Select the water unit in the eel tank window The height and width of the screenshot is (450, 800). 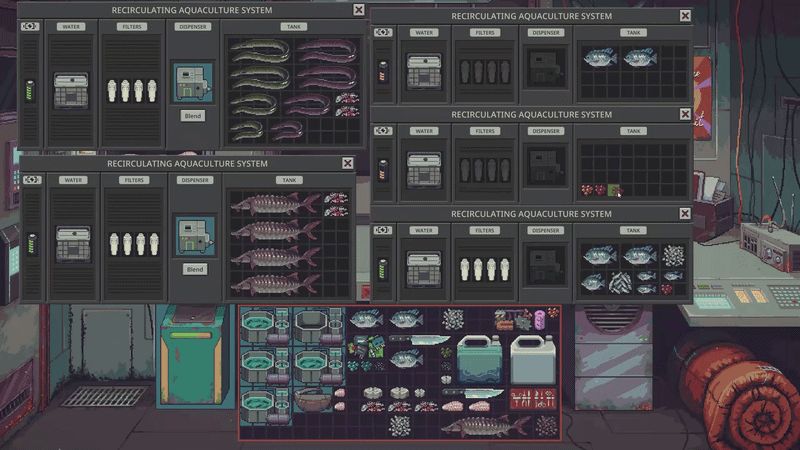coord(71,91)
